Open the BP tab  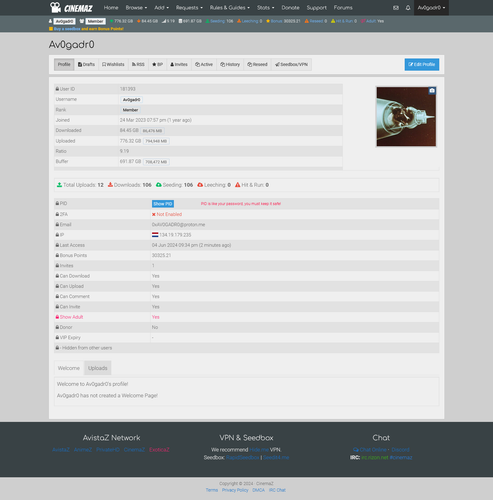[157, 64]
